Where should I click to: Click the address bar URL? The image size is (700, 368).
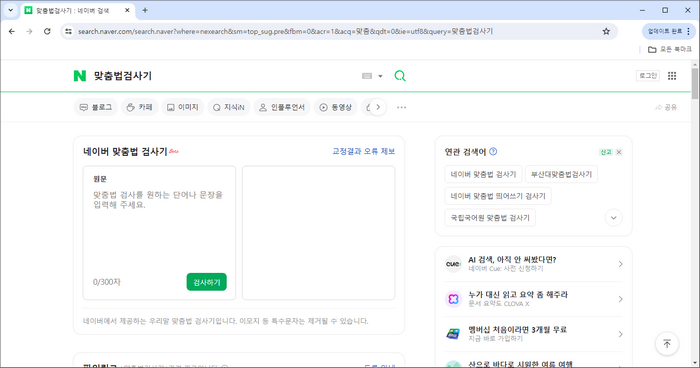[x=286, y=31]
